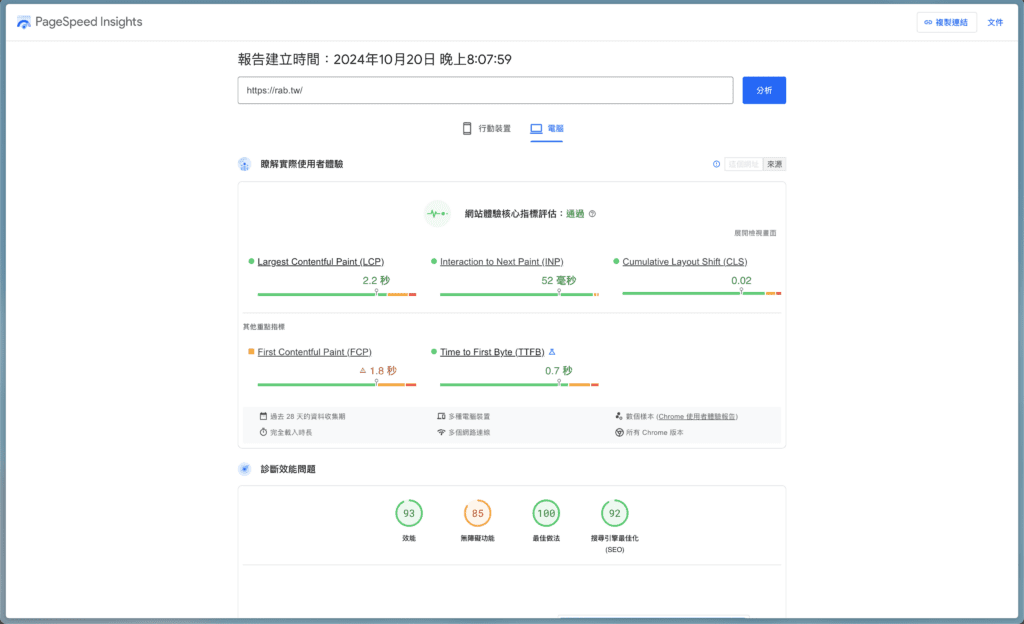Screen dimensions: 1024x624
Task: Select the 這個網址 toggle option
Action: click(x=744, y=163)
